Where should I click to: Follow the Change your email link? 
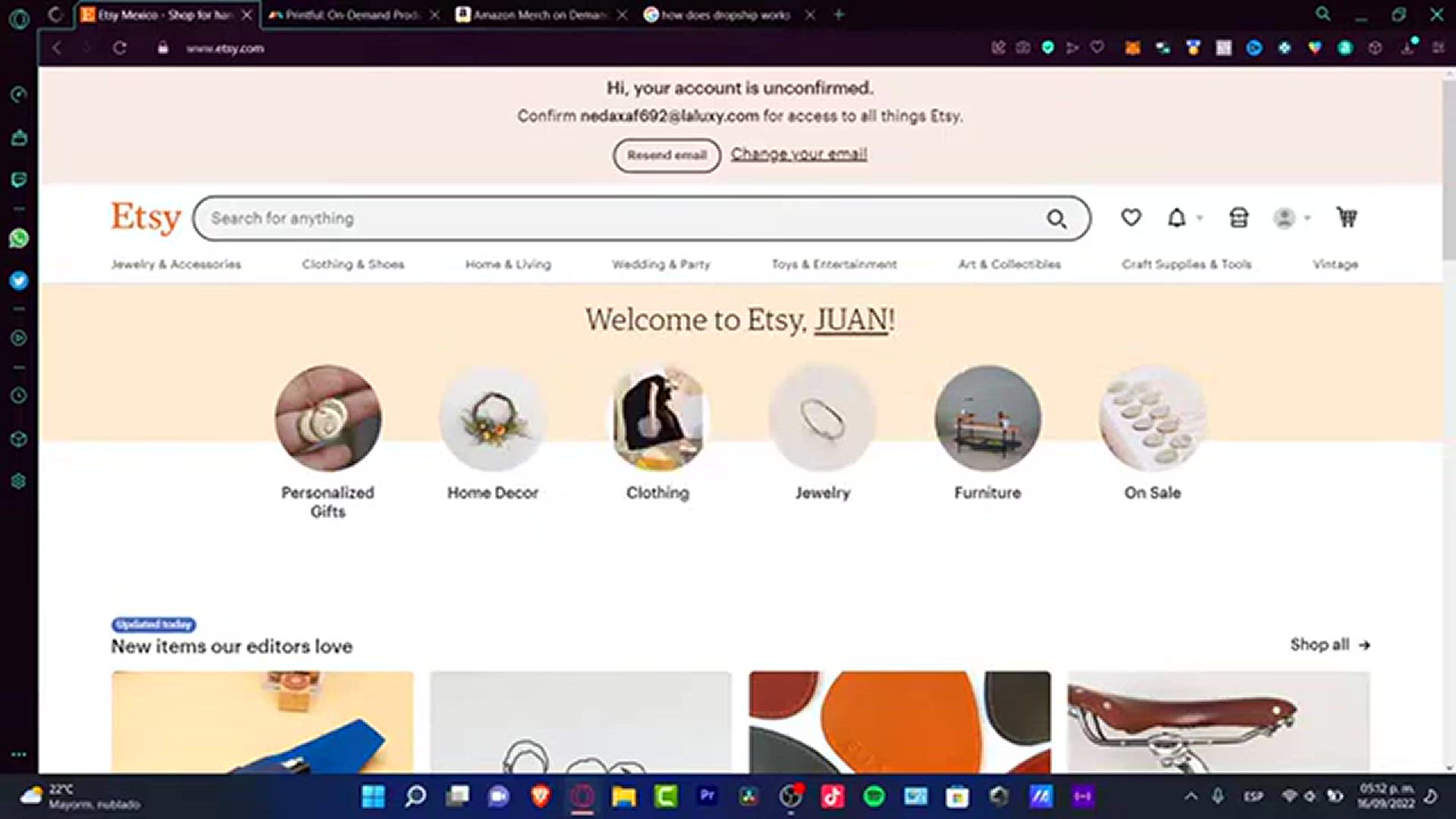pyautogui.click(x=799, y=154)
